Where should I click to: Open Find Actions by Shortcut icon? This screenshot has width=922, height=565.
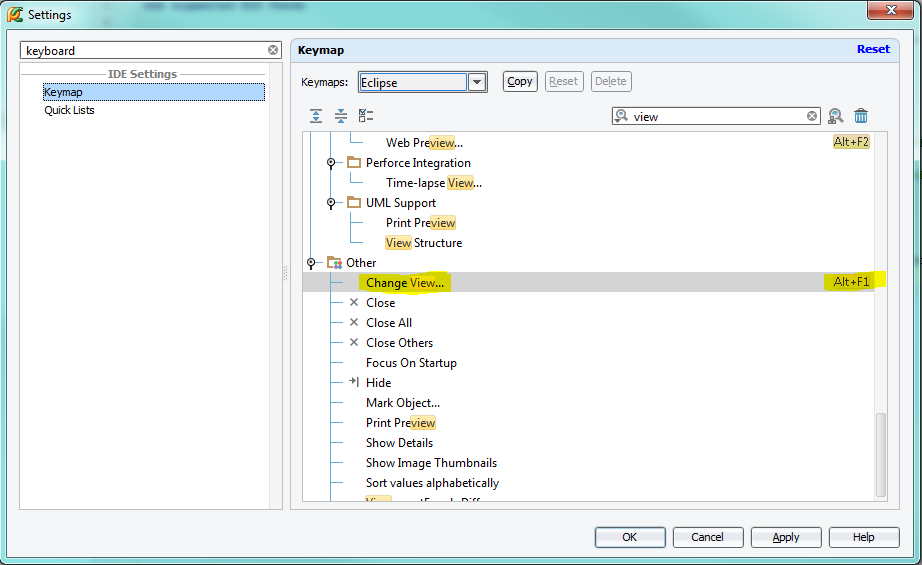coord(835,116)
